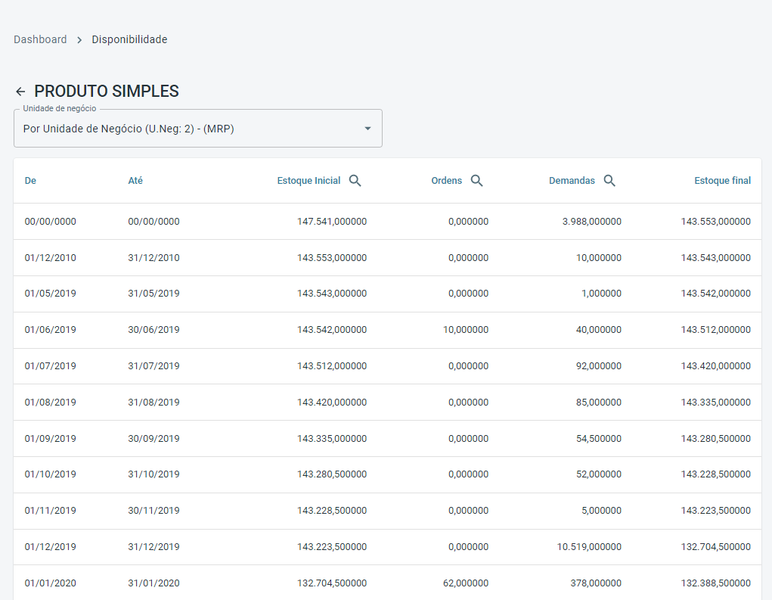772x600 pixels.
Task: Click final stock 143.335,000000 in August row
Action: pos(716,403)
